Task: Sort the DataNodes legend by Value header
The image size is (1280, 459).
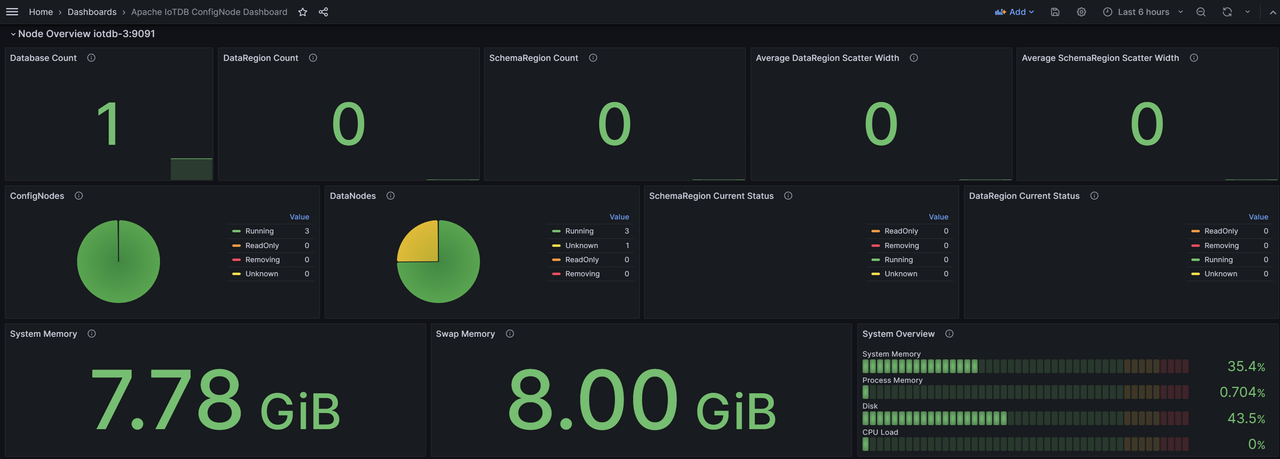Action: point(619,217)
